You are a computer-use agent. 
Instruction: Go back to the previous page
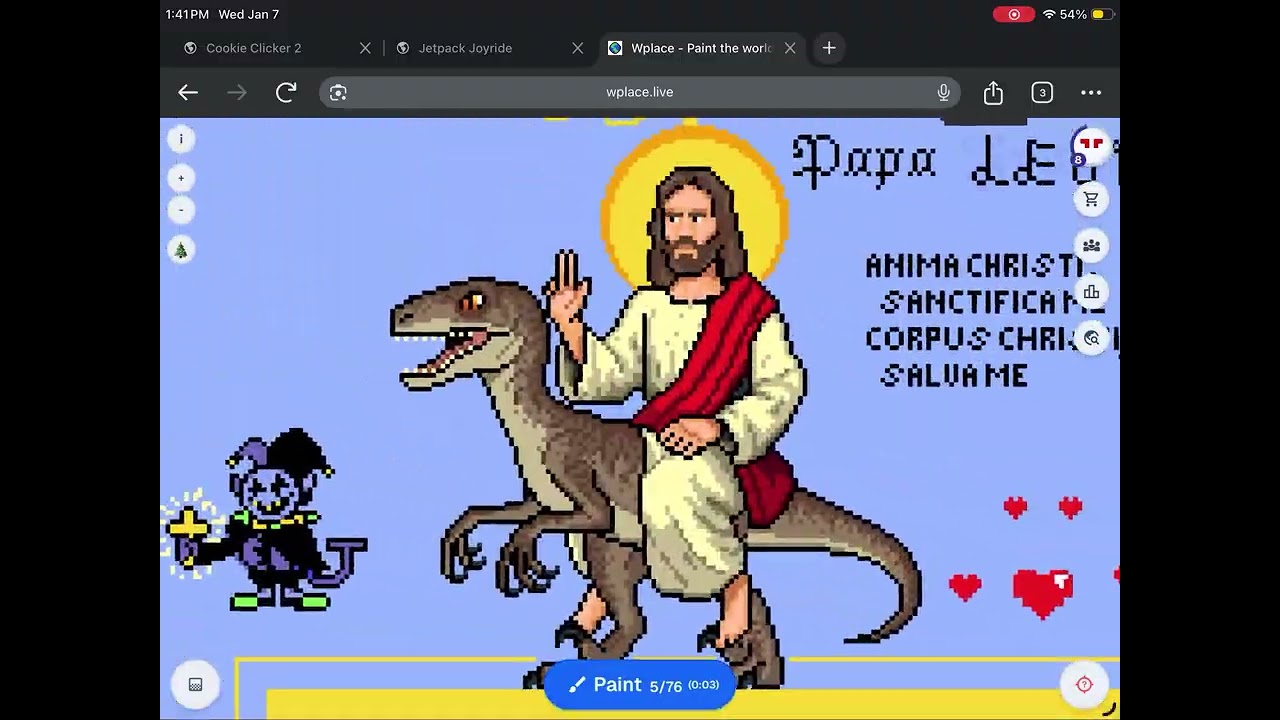(188, 93)
